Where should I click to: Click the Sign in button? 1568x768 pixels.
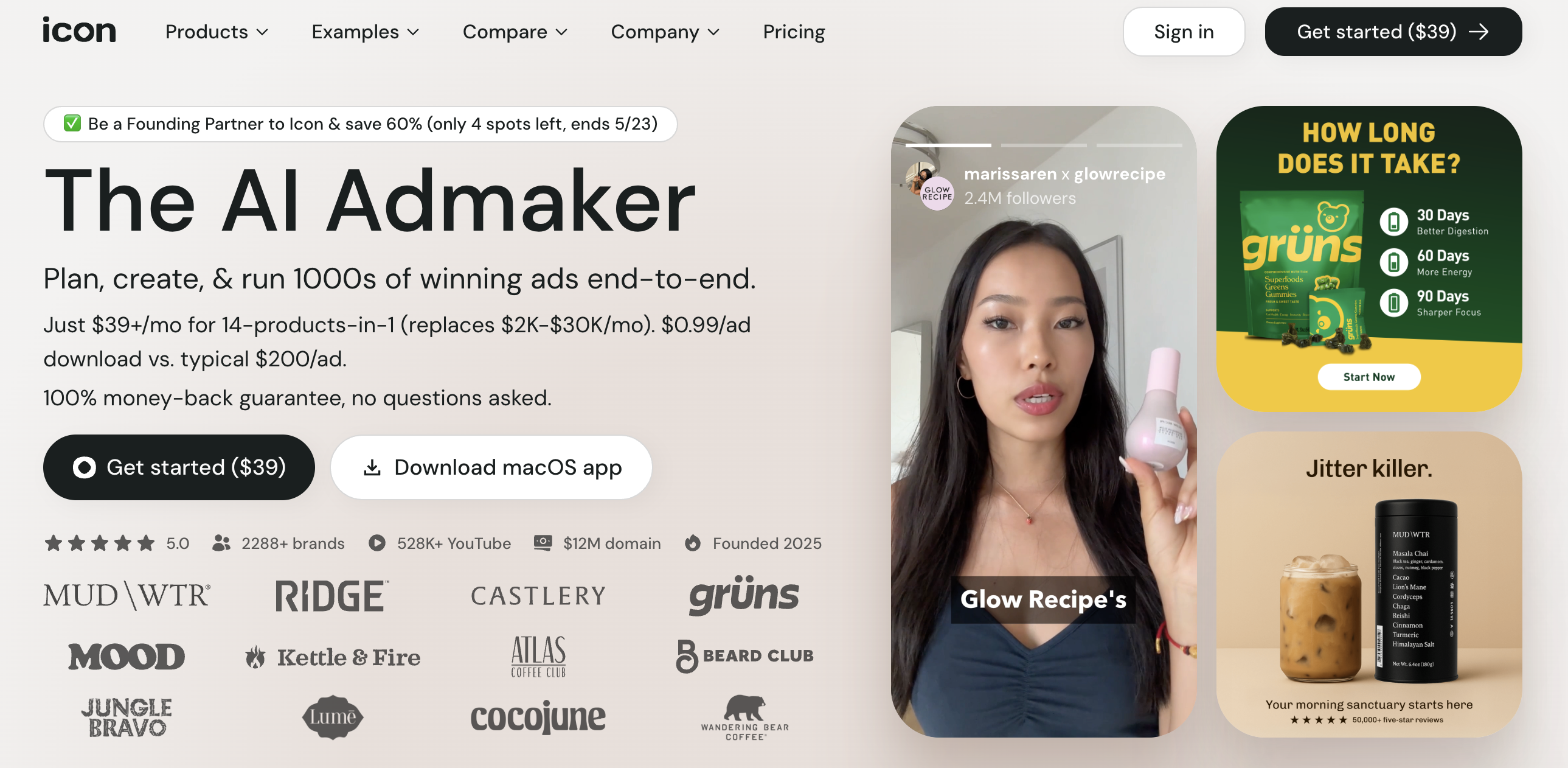(1184, 32)
